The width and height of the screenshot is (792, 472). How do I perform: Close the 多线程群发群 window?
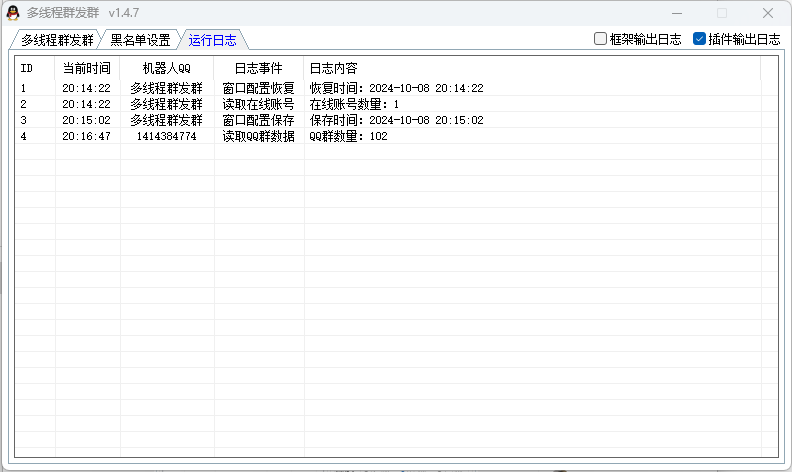tap(767, 13)
